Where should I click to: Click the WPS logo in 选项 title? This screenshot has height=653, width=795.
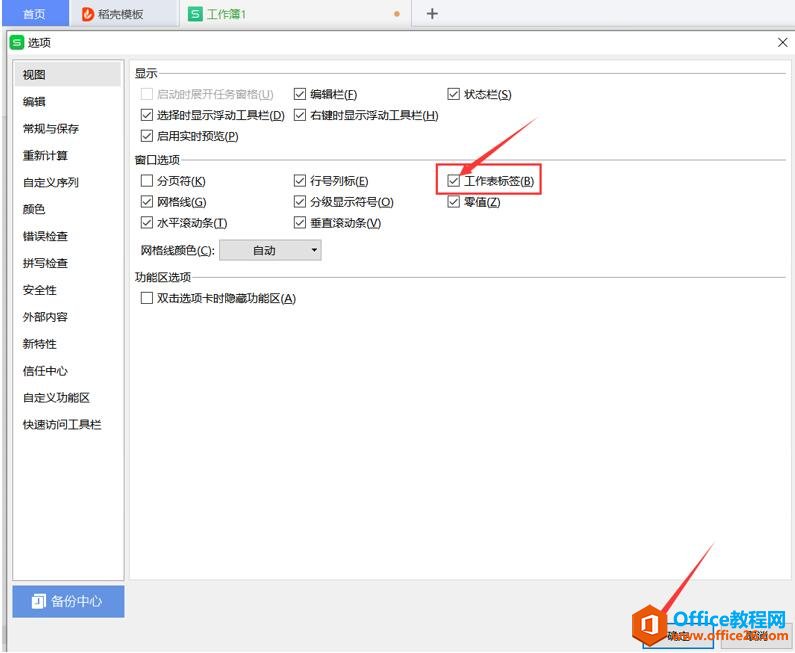pyautogui.click(x=17, y=43)
